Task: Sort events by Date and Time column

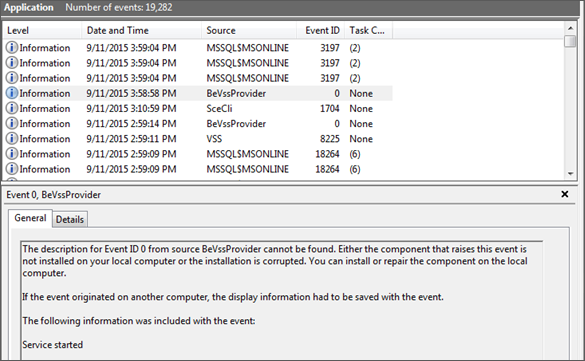Action: (141, 31)
